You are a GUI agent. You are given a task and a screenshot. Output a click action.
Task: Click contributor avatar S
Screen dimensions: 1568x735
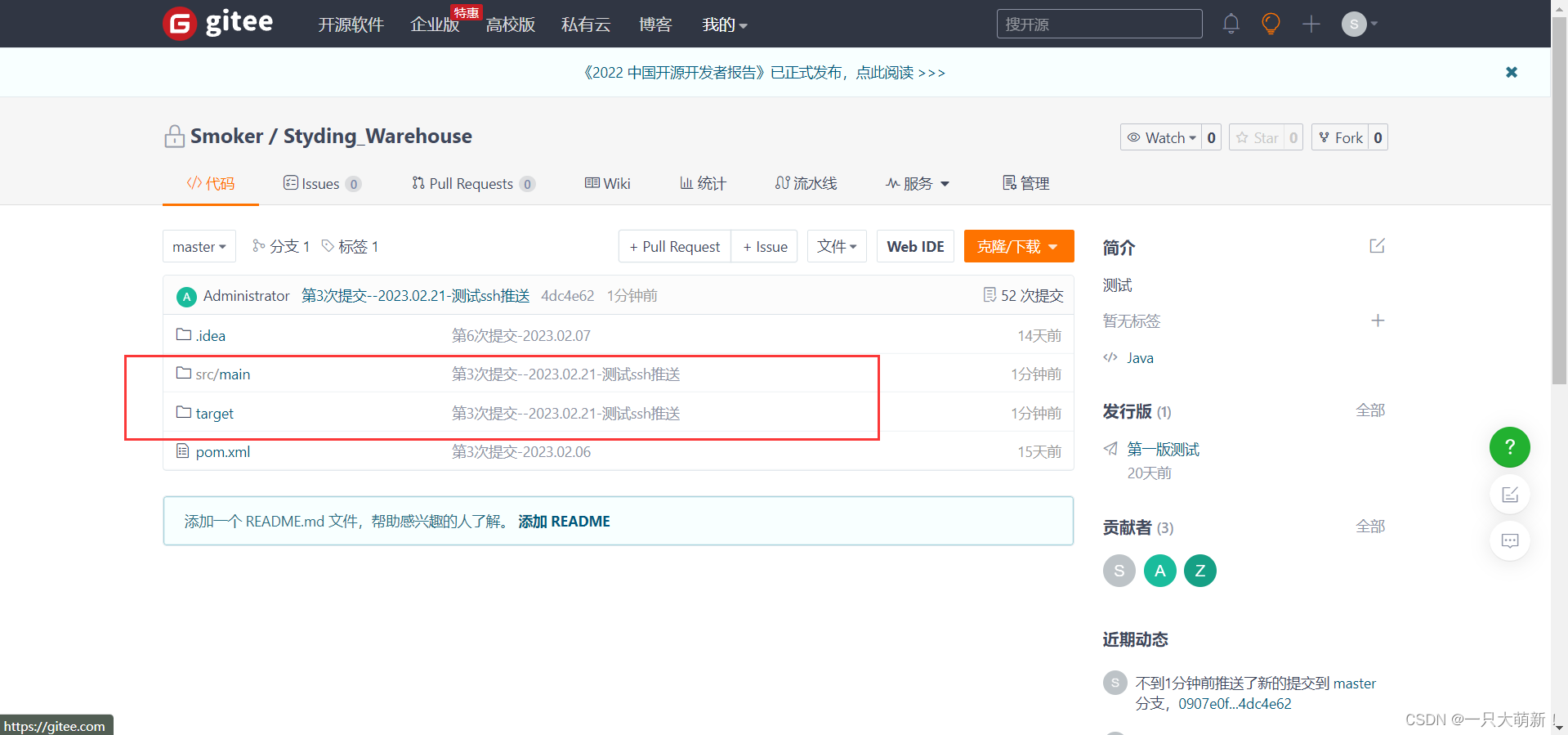point(1119,571)
